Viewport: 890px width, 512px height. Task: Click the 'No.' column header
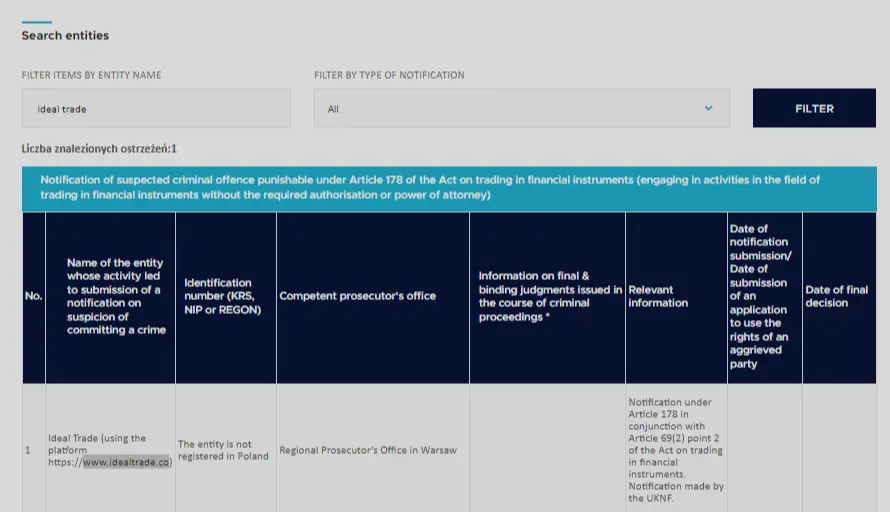click(x=33, y=296)
